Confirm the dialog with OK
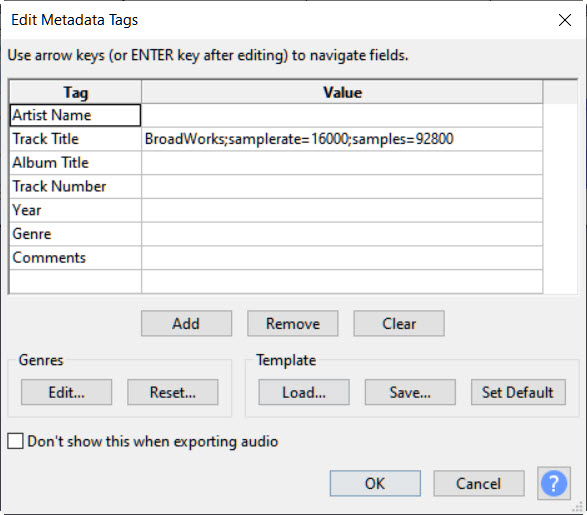Viewport: 587px width, 515px height. click(x=375, y=483)
